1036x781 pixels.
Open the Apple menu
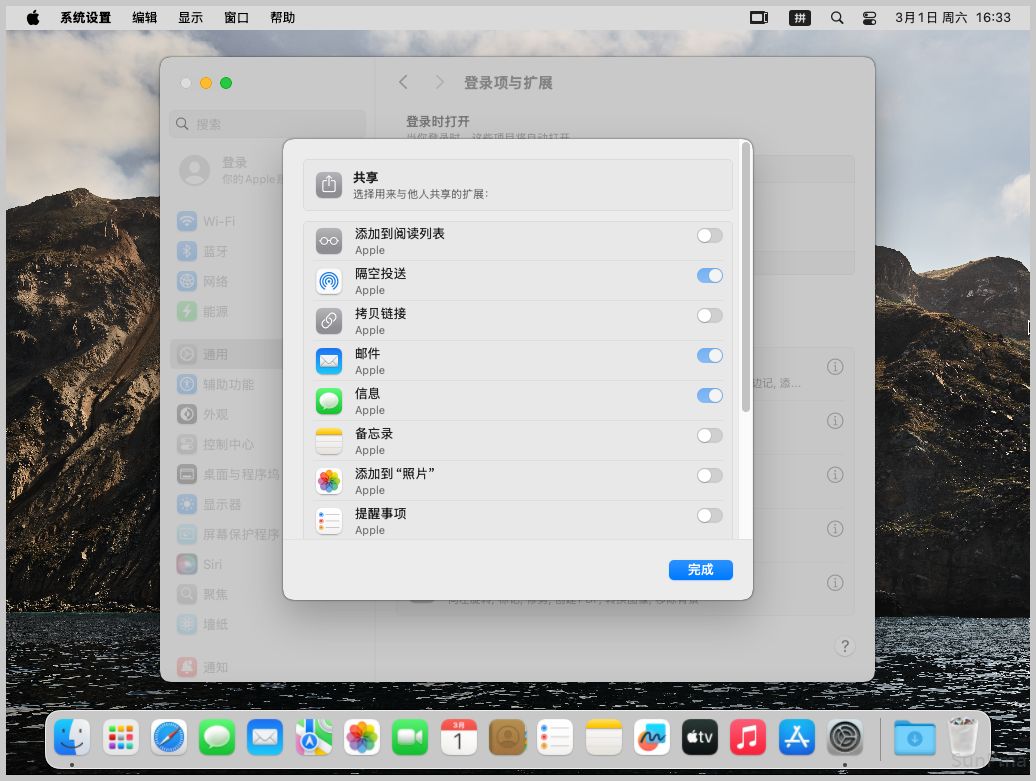(x=33, y=17)
